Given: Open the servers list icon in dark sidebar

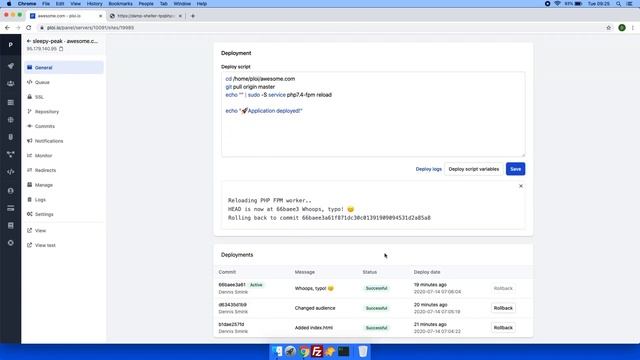Looking at the screenshot, I should click(11, 102).
